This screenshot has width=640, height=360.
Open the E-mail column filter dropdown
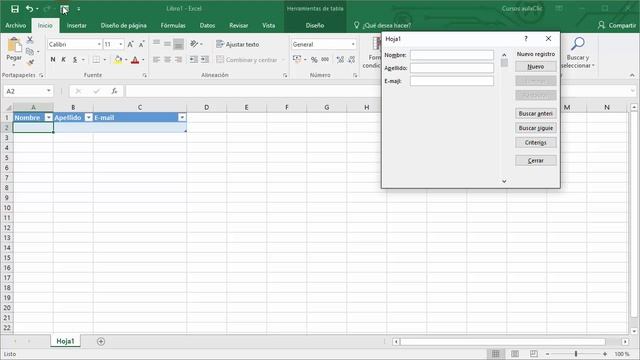182,118
